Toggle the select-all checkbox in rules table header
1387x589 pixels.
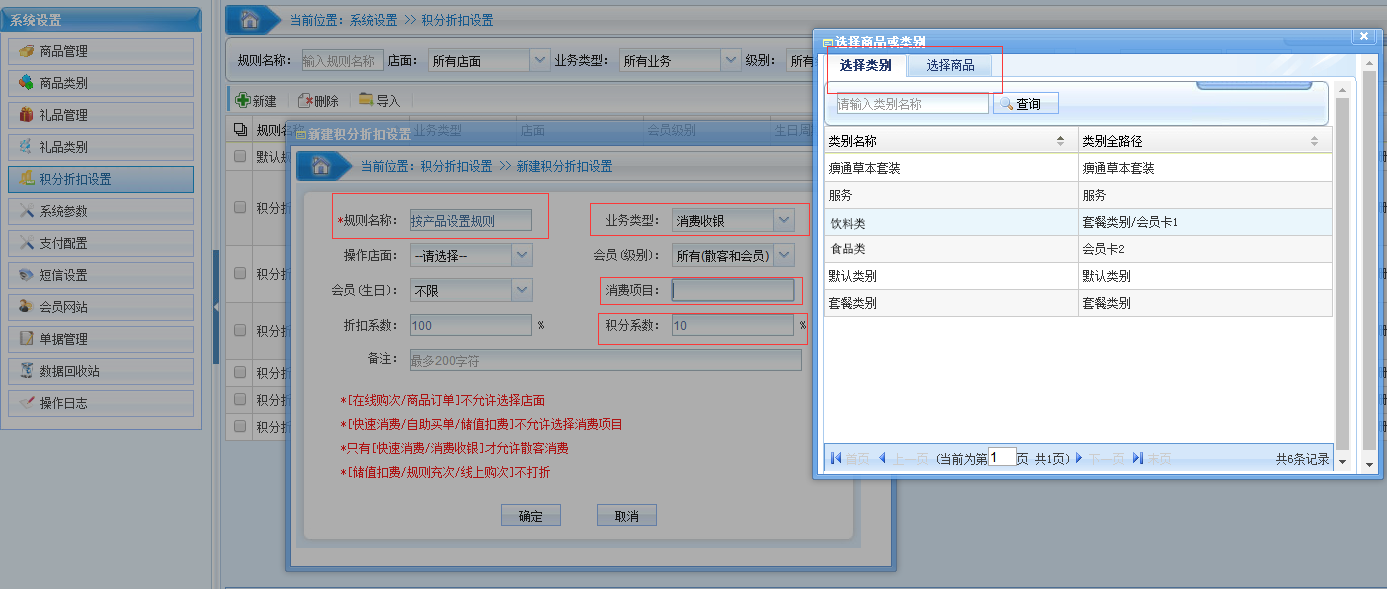[239, 130]
